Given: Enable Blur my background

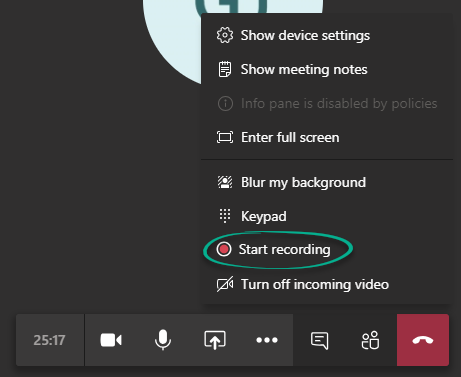Looking at the screenshot, I should (327, 182).
